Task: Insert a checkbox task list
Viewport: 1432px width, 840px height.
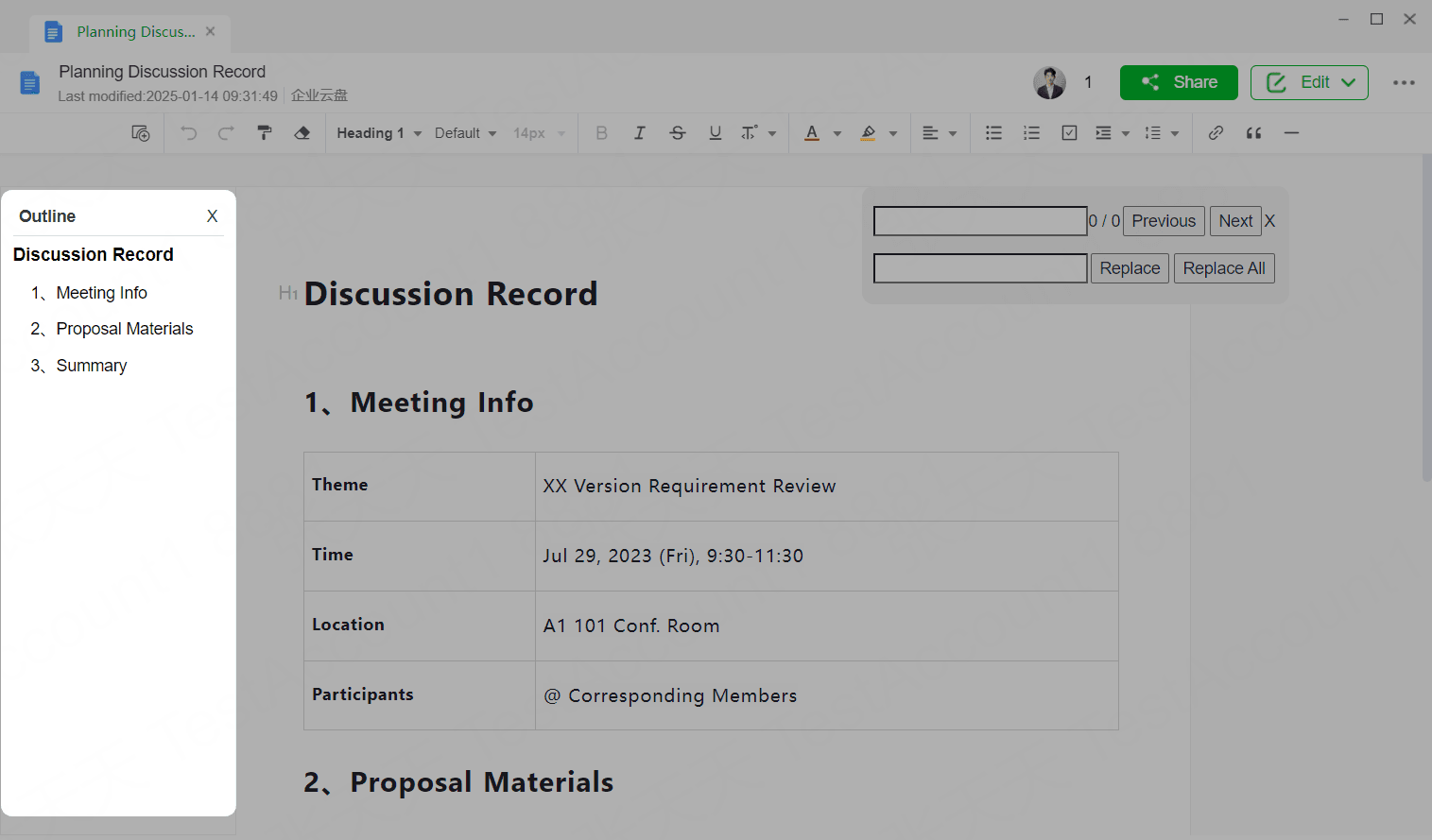Action: [x=1069, y=133]
